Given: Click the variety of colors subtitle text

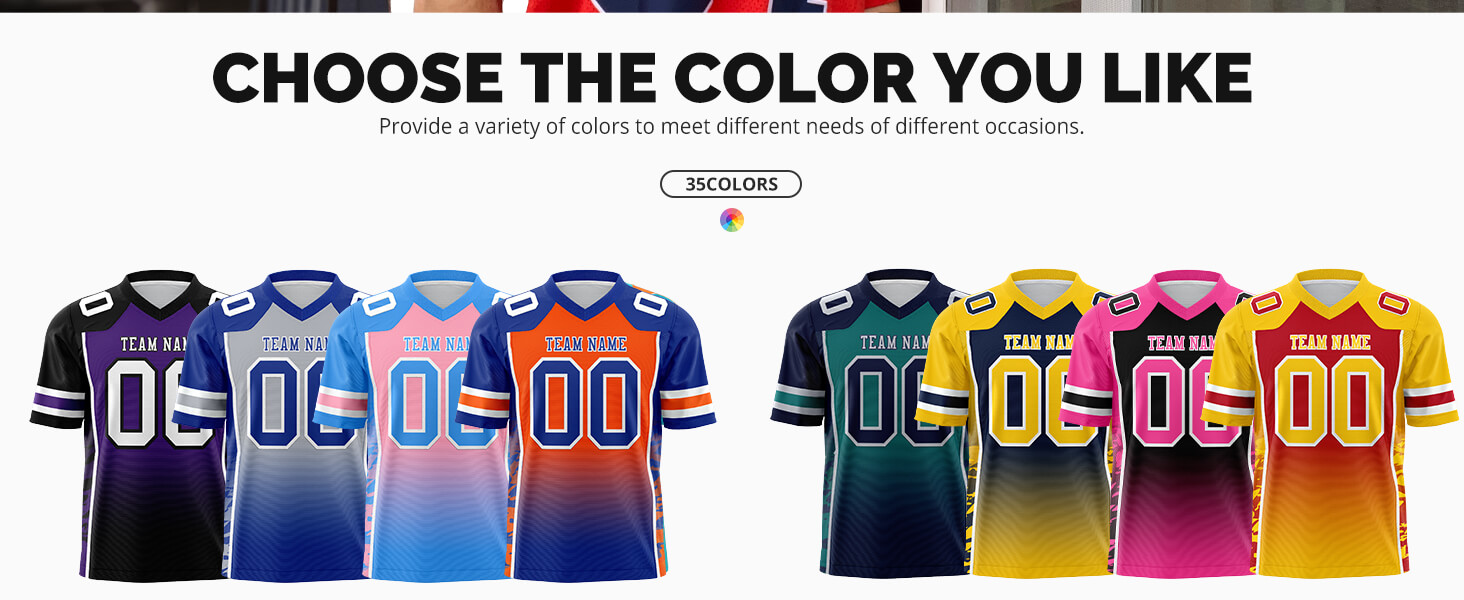Looking at the screenshot, I should (x=731, y=127).
